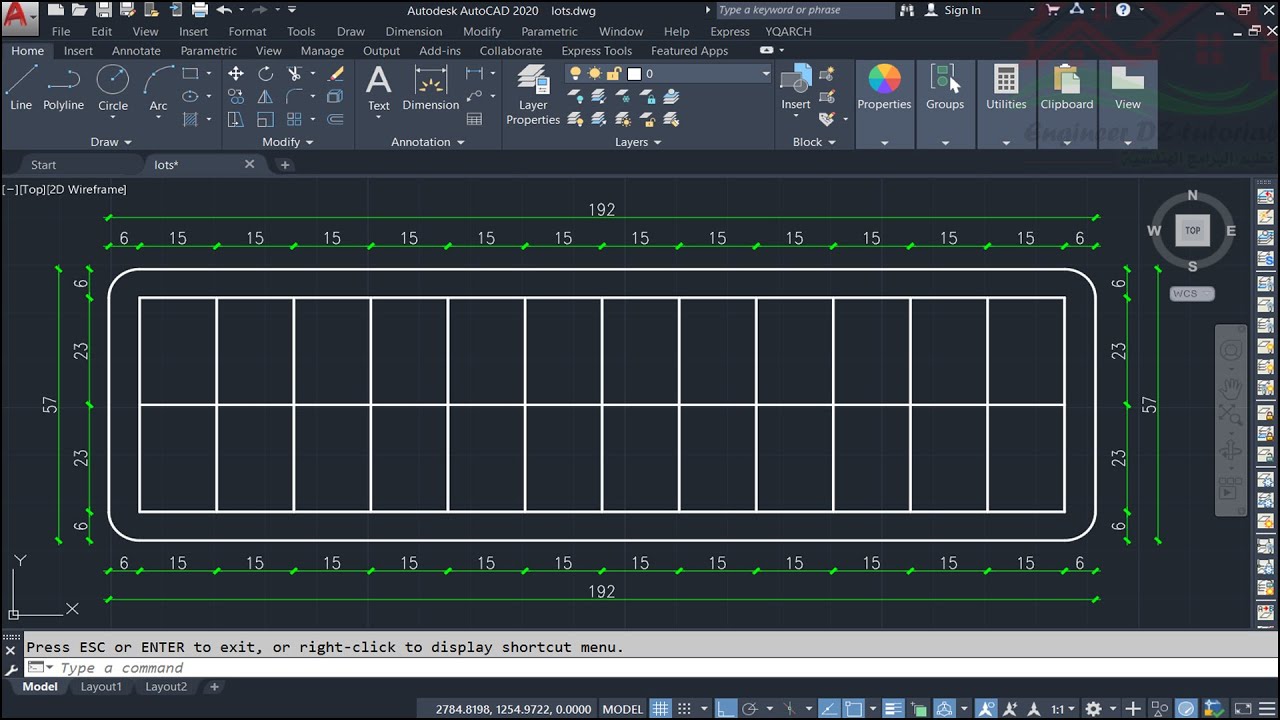Select the Ellipse tool

[x=190, y=97]
